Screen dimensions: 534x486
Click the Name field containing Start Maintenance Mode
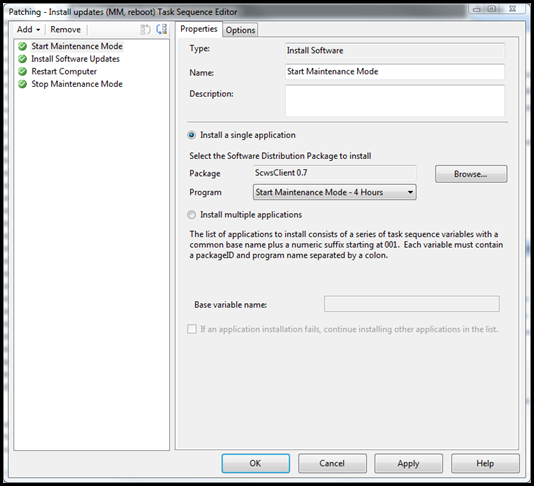click(x=395, y=72)
